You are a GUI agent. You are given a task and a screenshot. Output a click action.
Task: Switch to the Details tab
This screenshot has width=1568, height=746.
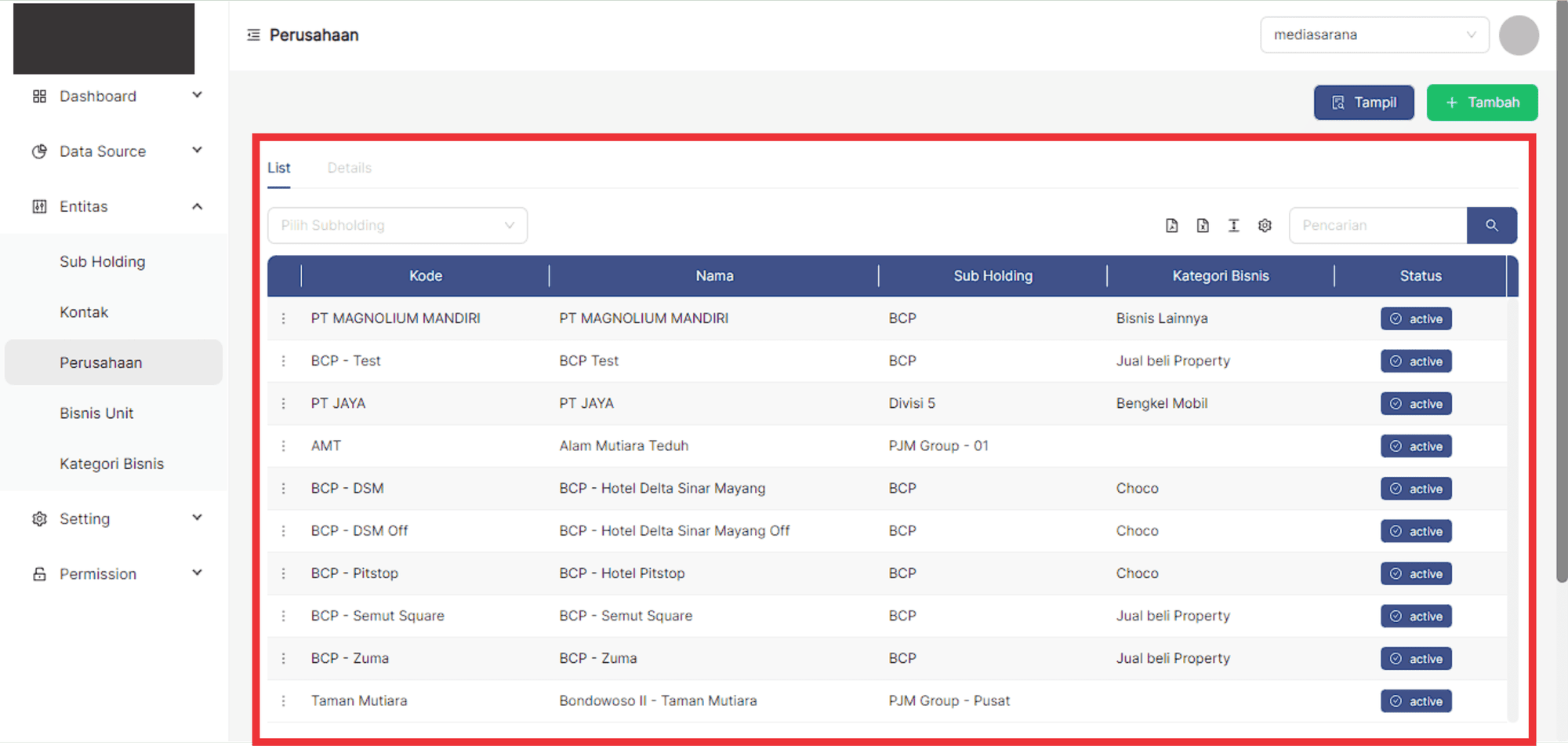(x=349, y=168)
